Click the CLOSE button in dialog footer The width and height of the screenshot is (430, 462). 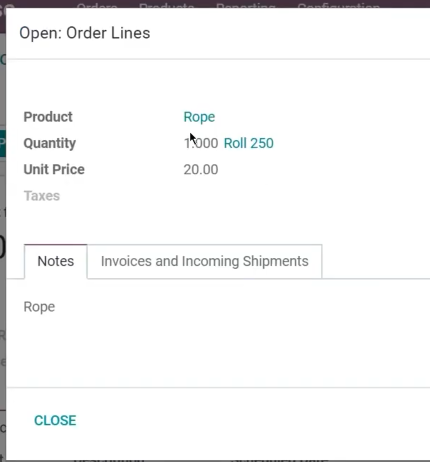(x=55, y=420)
